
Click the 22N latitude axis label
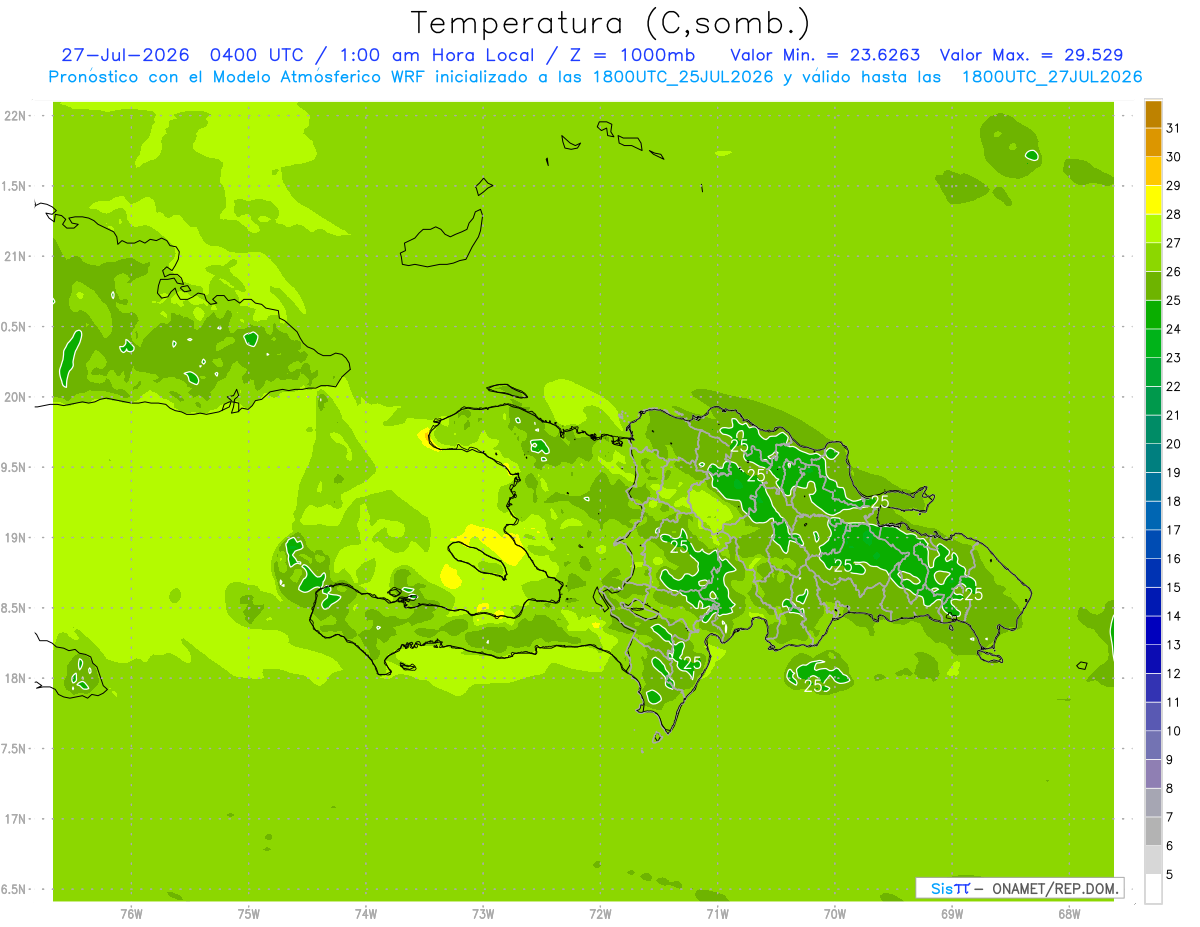pos(16,116)
